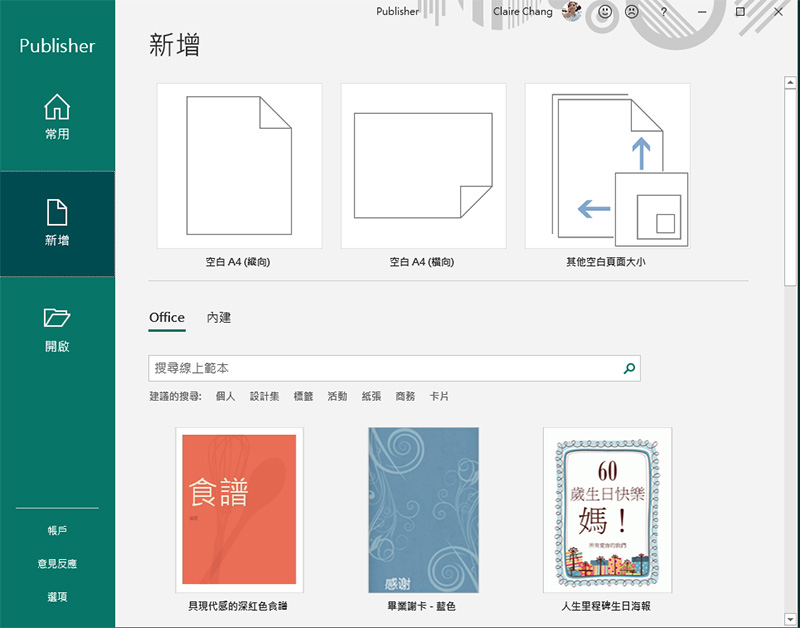Click the scrollbar up arrow
This screenshot has width=800, height=628.
pos(790,82)
